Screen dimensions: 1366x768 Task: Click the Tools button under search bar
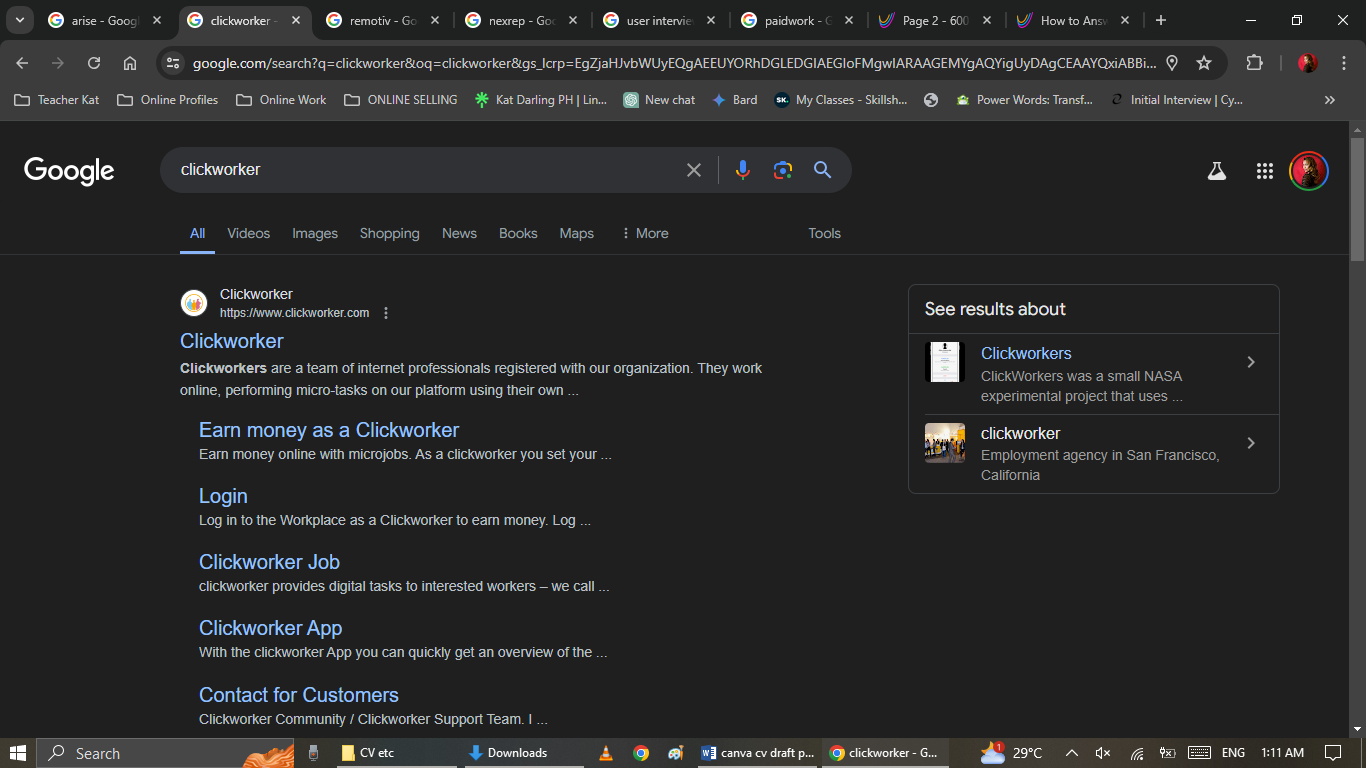(825, 233)
